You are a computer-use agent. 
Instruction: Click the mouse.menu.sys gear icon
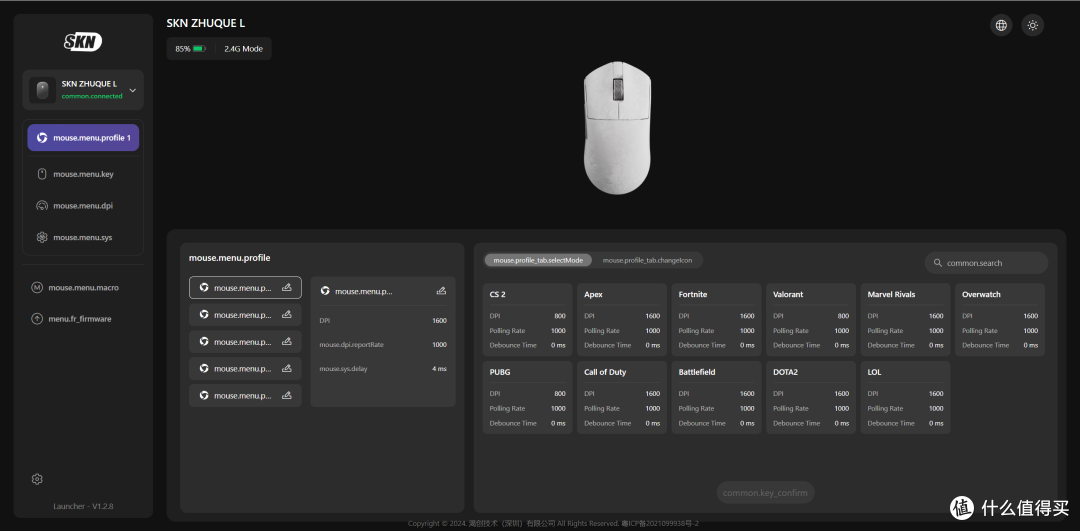tap(41, 237)
